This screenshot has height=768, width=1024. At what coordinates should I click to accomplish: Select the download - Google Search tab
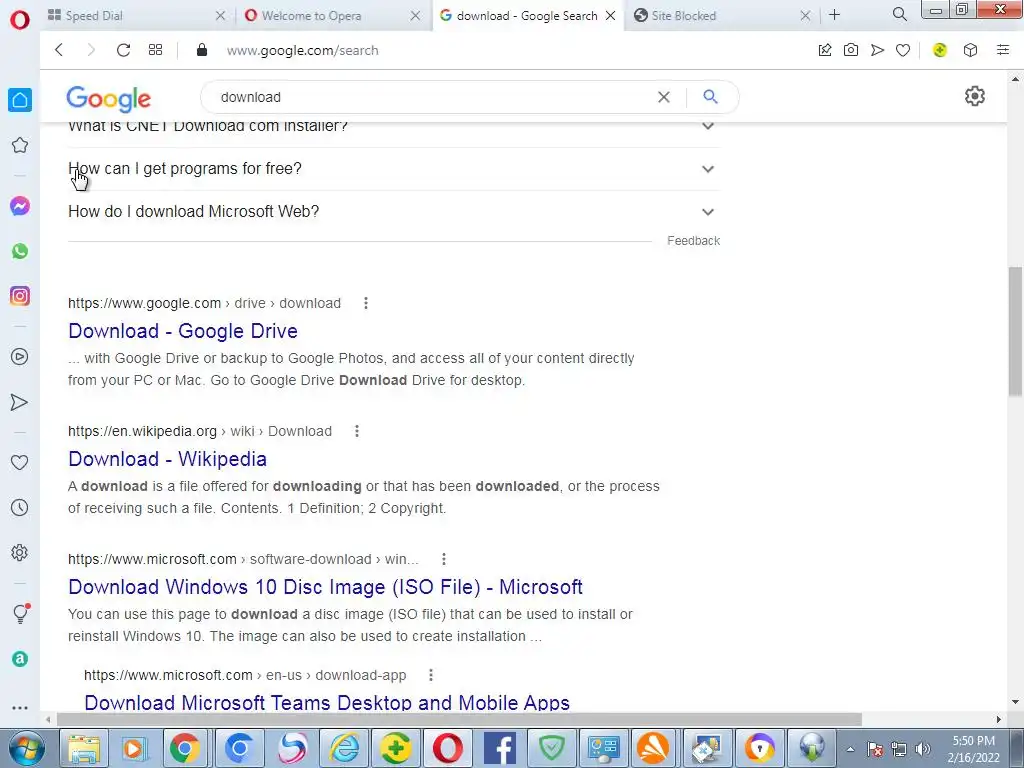tap(528, 15)
